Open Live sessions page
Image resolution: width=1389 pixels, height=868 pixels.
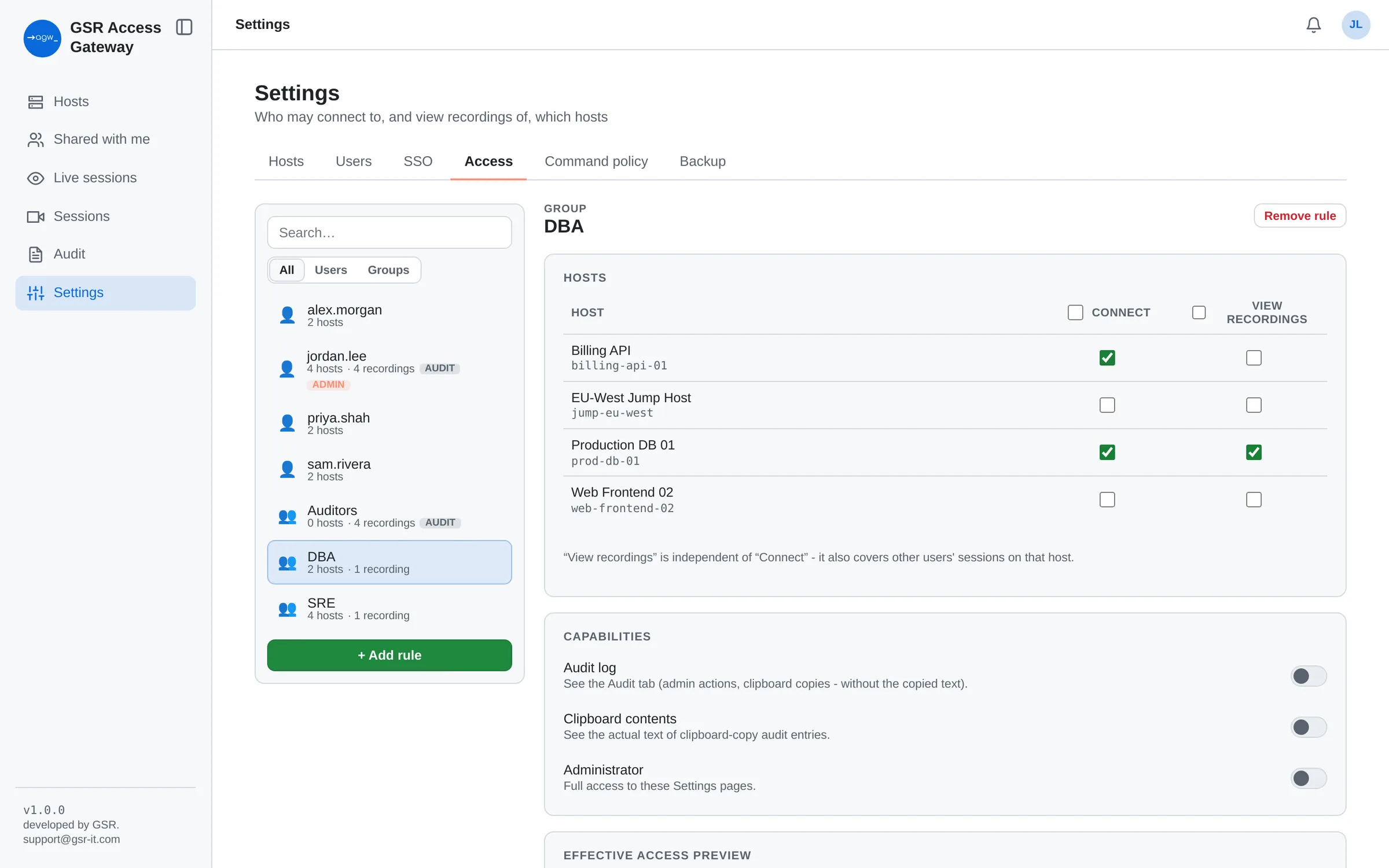(105, 178)
